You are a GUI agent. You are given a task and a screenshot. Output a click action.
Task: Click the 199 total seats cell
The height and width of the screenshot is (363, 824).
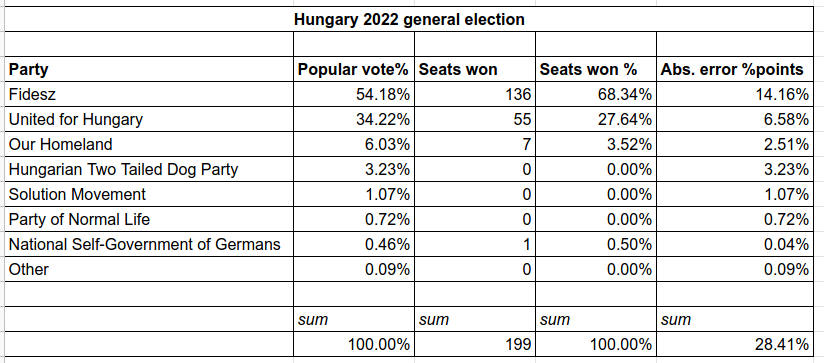click(475, 345)
